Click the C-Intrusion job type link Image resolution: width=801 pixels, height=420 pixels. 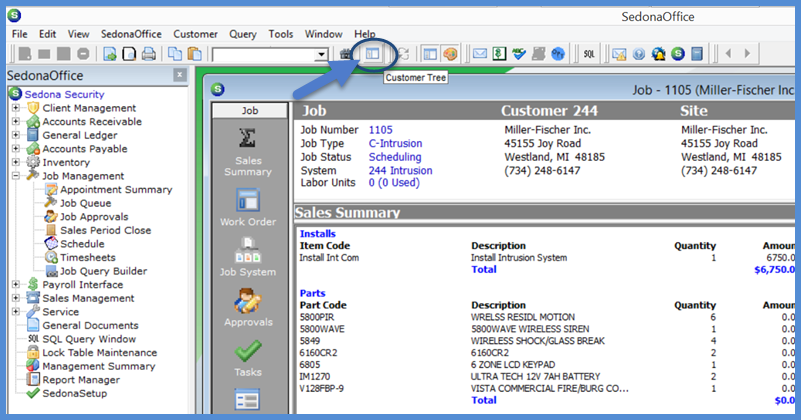coord(395,144)
